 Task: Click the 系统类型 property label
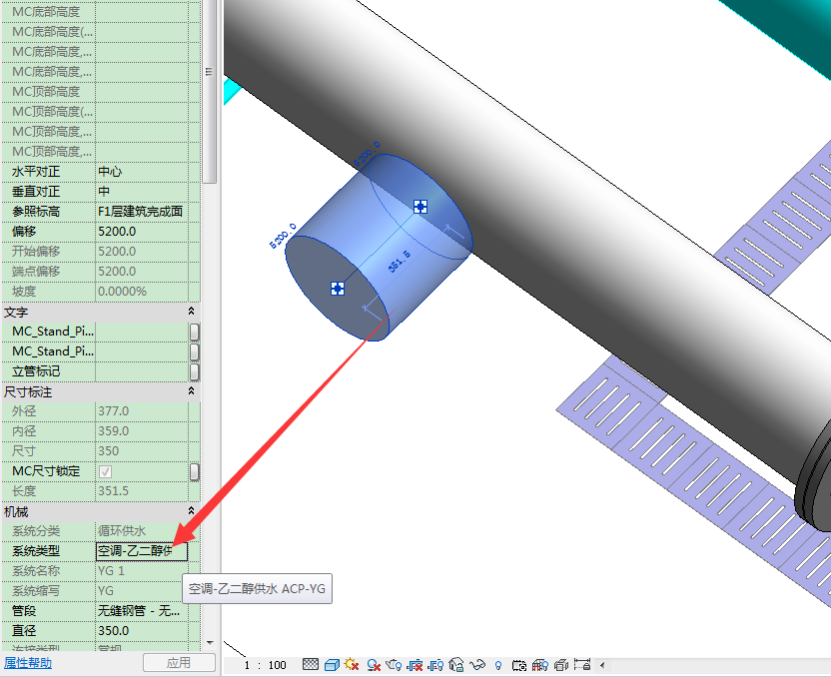click(36, 551)
